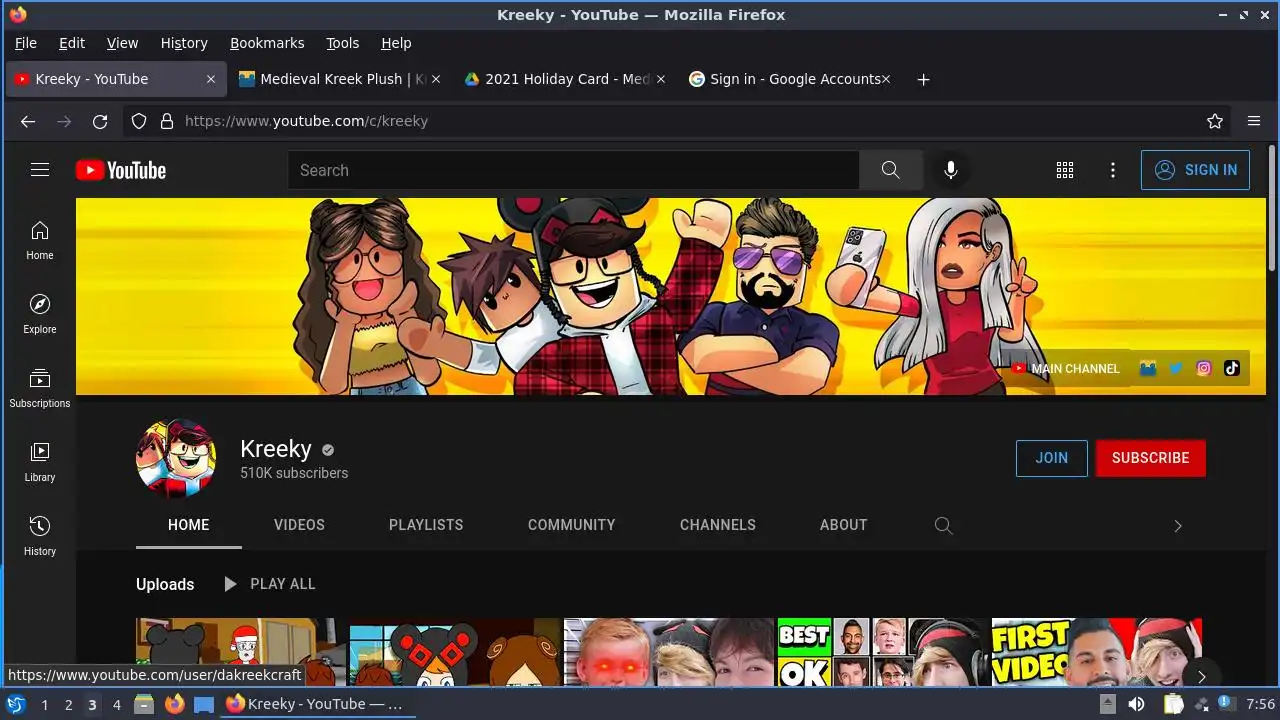This screenshot has width=1280, height=720.
Task: Open the tracking protection shield
Action: [139, 121]
